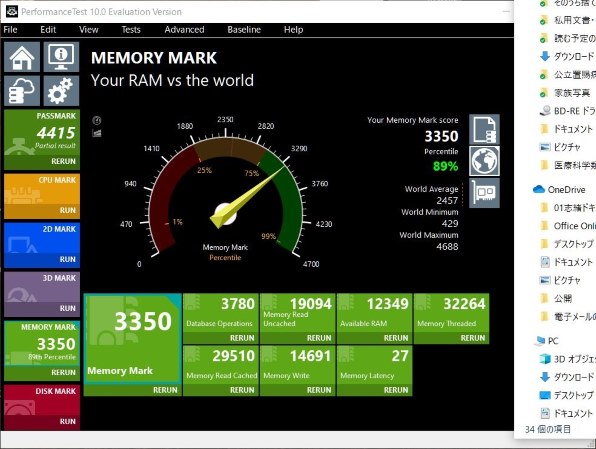Click the cloud baseline management icon
The image size is (596, 449).
pos(22,90)
